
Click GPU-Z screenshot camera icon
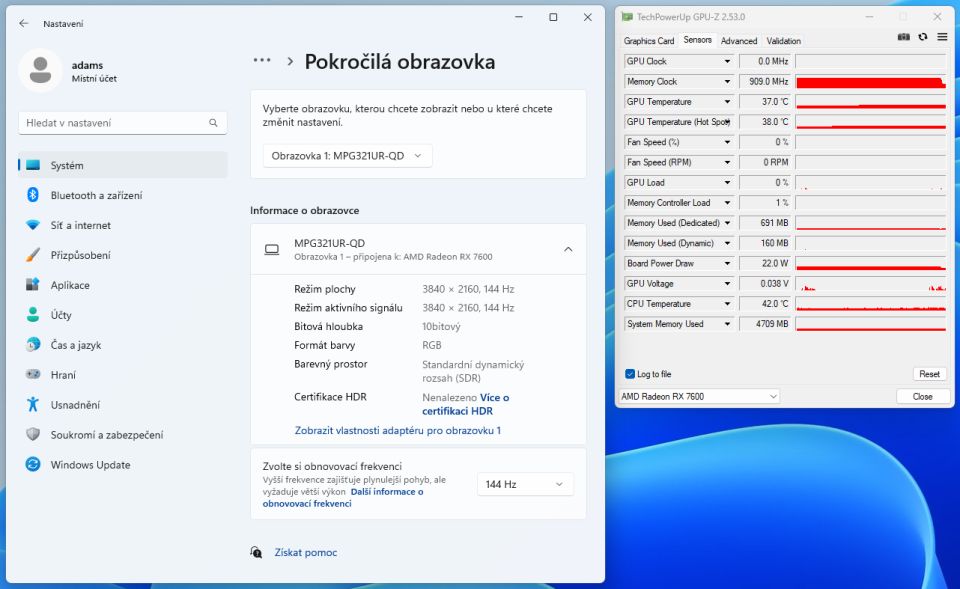point(904,37)
